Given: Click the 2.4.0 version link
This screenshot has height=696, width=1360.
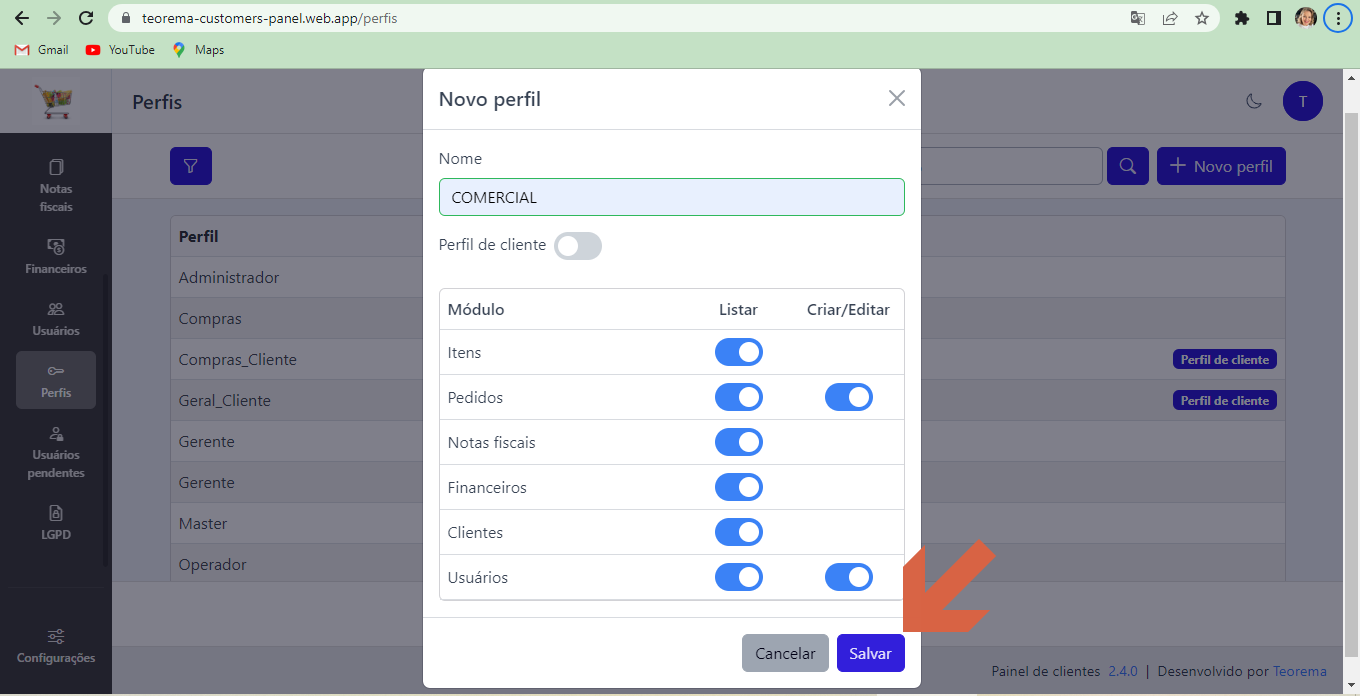Looking at the screenshot, I should 1123,671.
